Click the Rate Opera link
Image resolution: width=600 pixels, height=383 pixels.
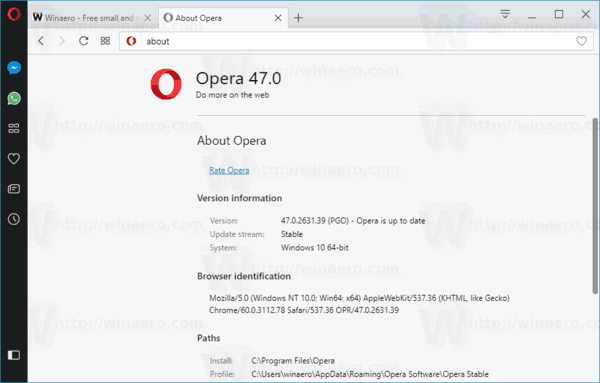(229, 170)
